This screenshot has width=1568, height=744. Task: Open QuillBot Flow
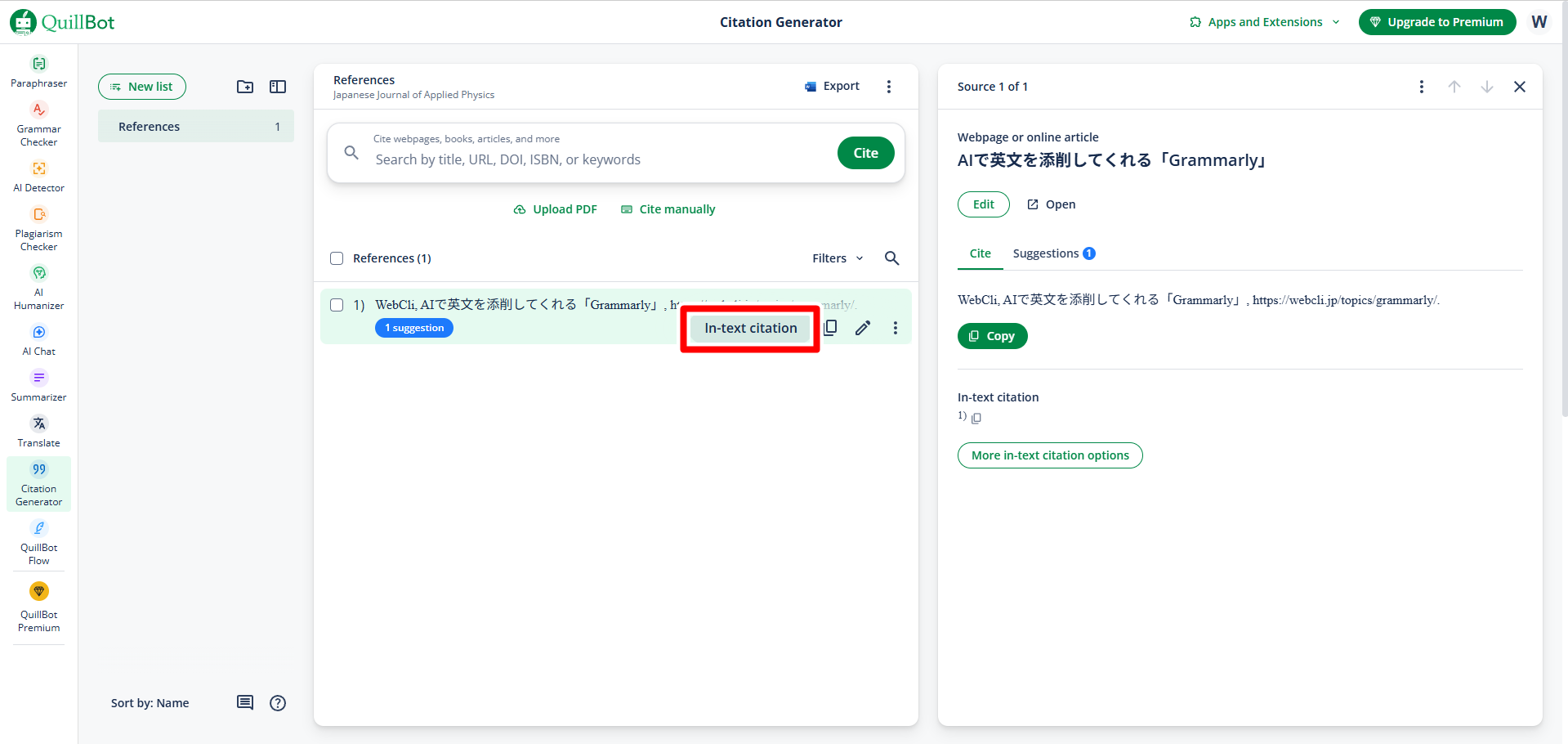[38, 543]
